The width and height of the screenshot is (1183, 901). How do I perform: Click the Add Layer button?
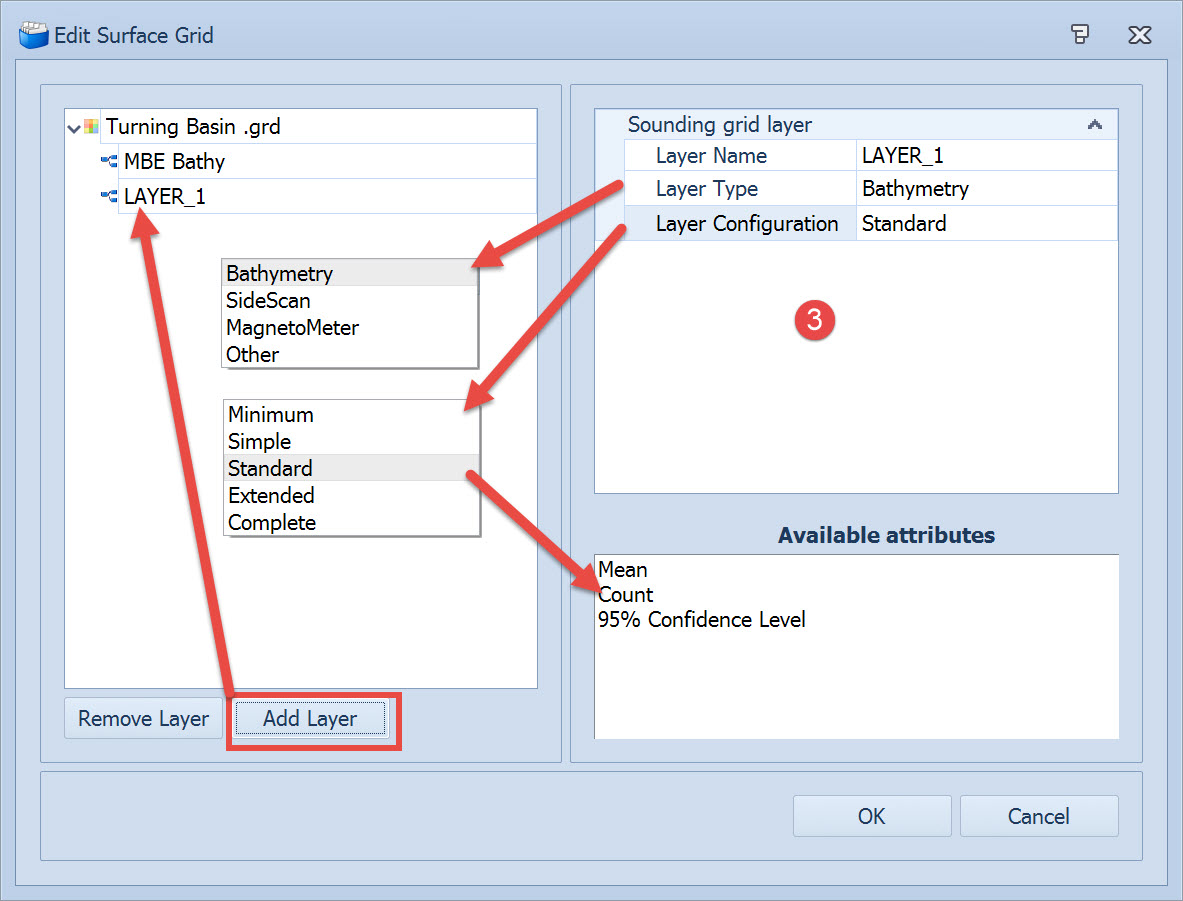click(310, 718)
